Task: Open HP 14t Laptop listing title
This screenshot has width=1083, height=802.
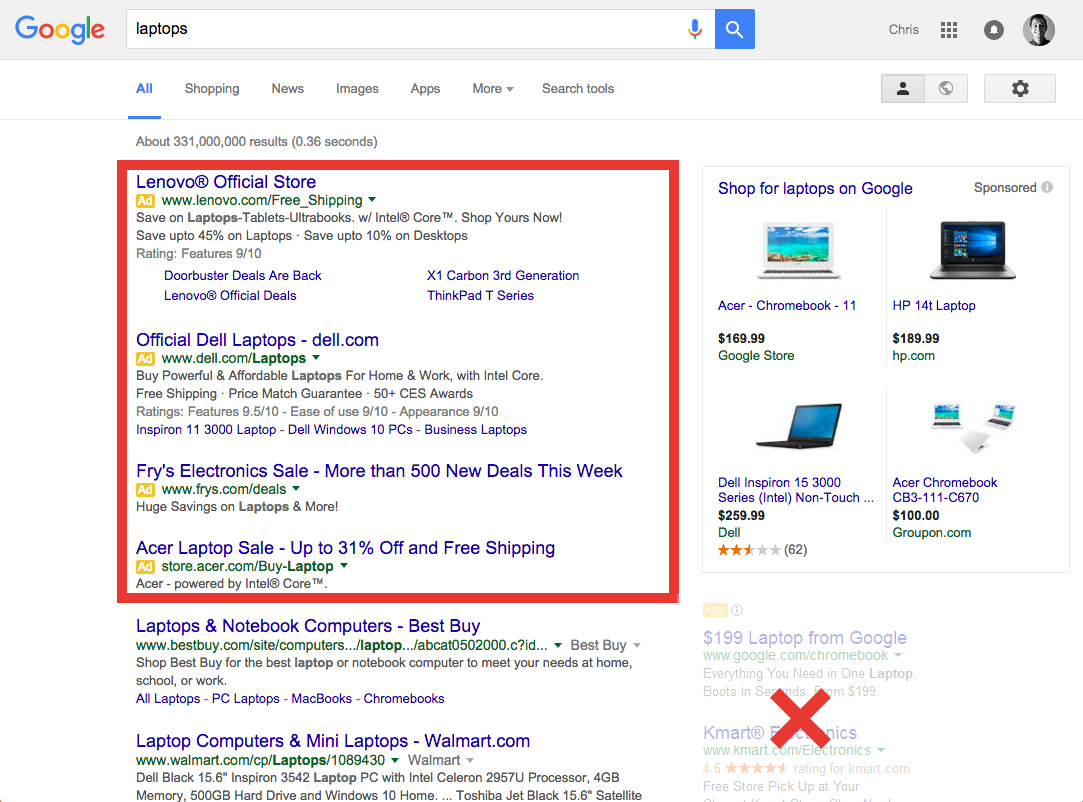Action: 934,305
